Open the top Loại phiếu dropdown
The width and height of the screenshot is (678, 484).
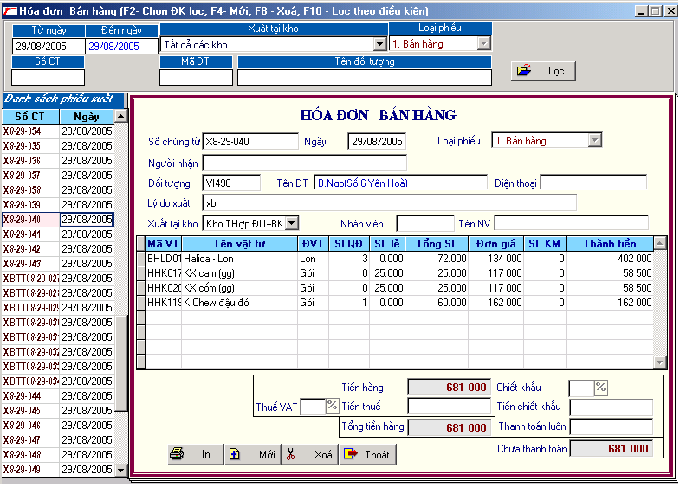[x=484, y=44]
